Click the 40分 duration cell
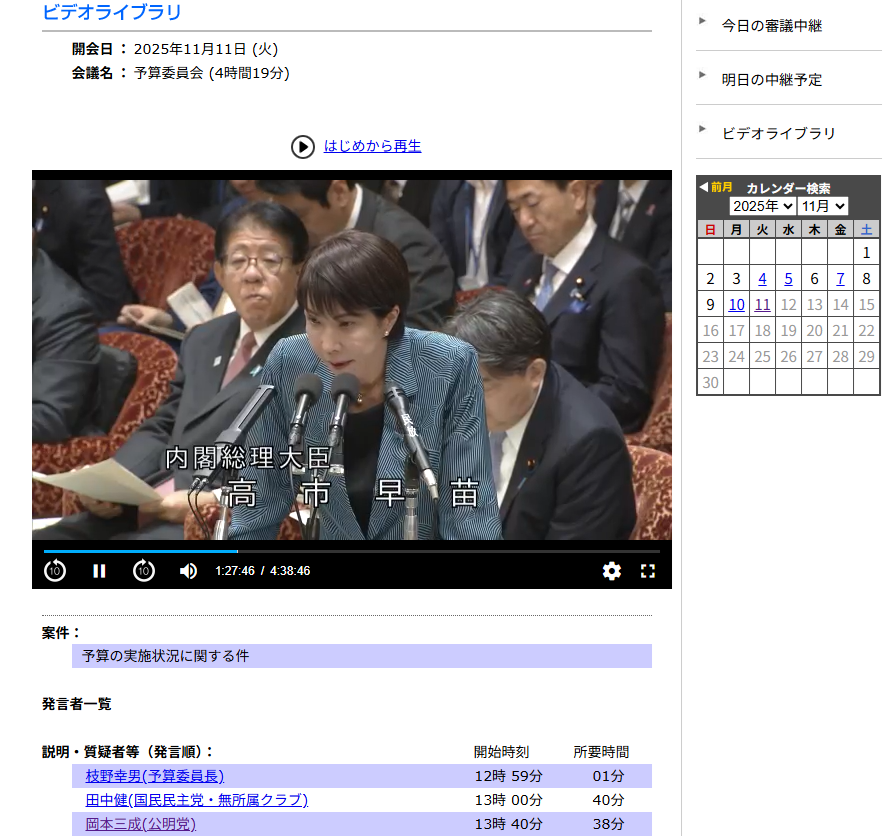The image size is (894, 836). coord(608,800)
